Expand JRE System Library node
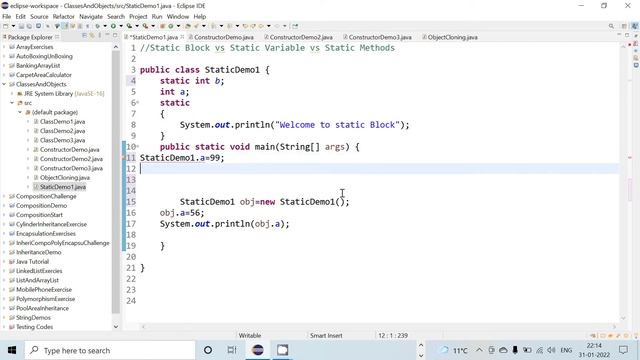The width and height of the screenshot is (640, 360). (12, 93)
